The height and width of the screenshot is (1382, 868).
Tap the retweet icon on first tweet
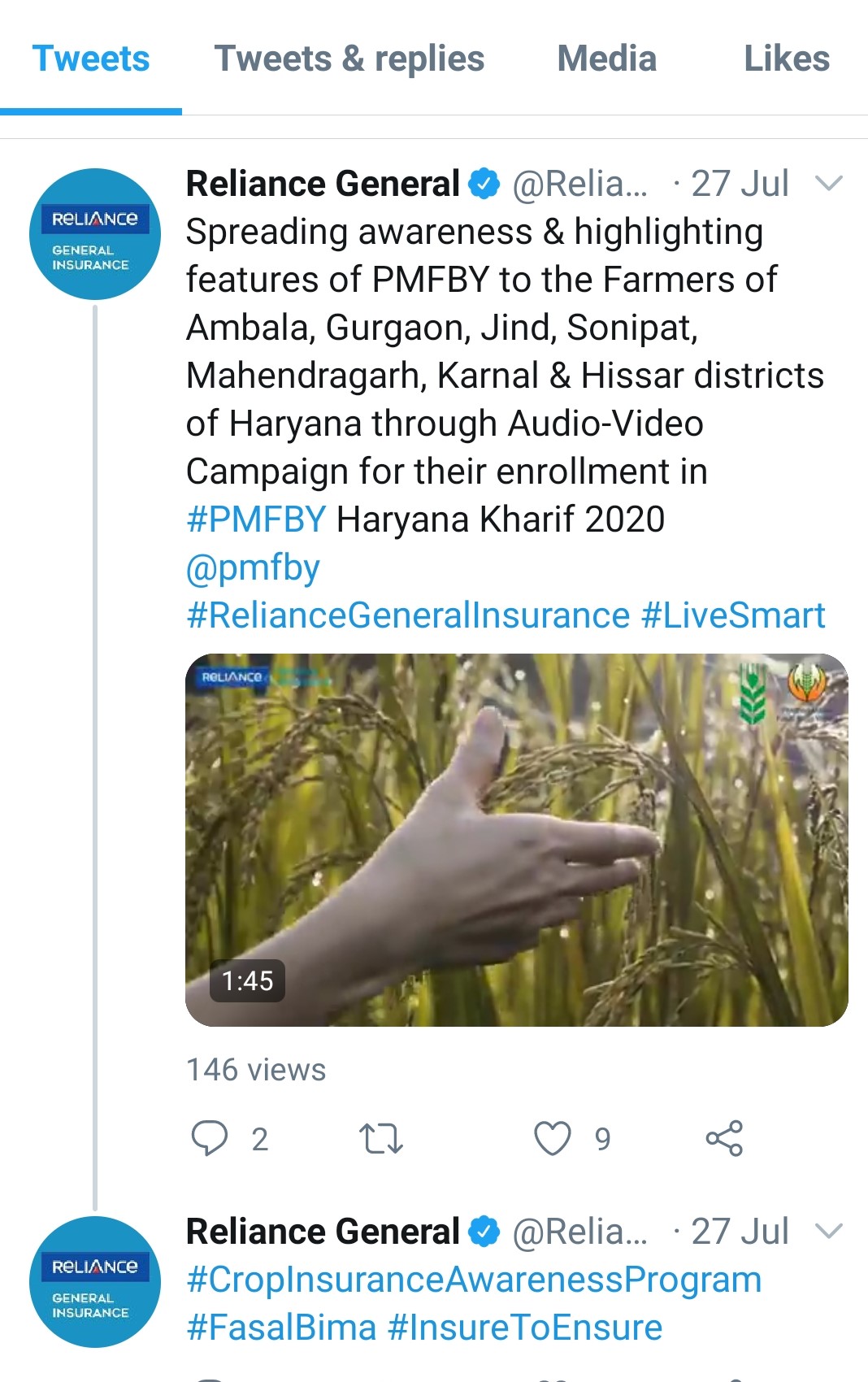click(x=380, y=1138)
